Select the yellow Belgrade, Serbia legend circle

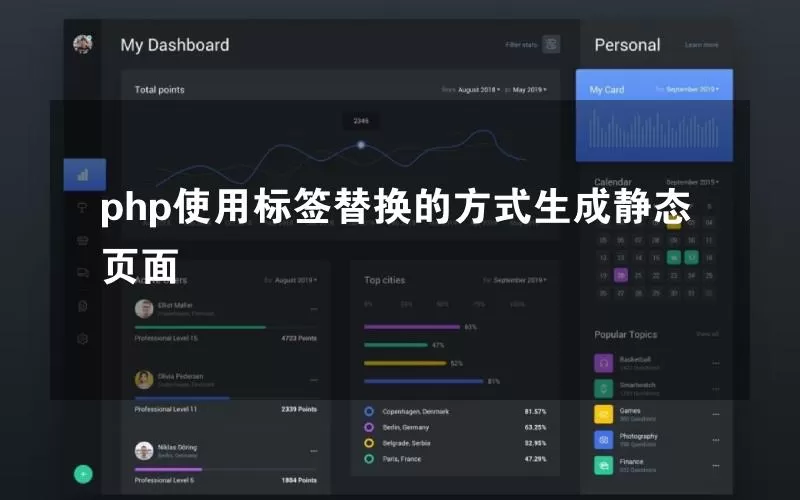369,443
